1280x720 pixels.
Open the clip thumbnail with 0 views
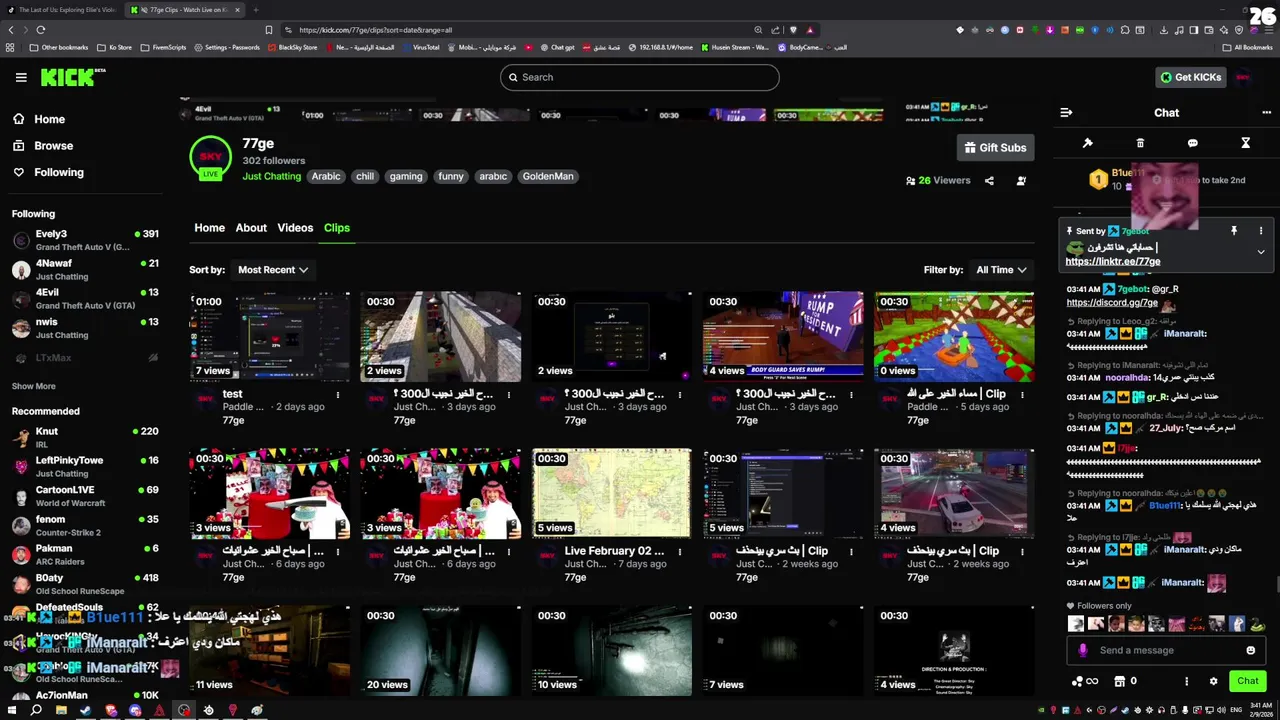click(x=954, y=336)
